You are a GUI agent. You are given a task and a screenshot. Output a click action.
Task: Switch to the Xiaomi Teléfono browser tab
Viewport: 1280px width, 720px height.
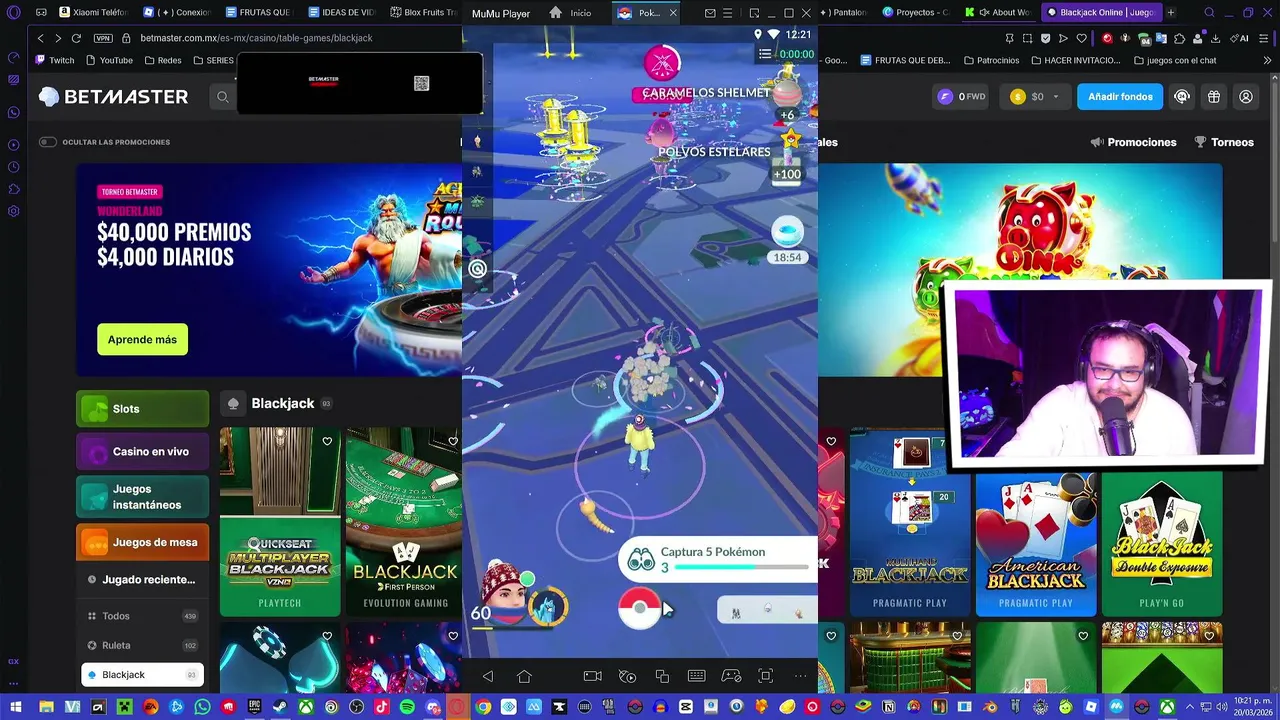(x=93, y=13)
